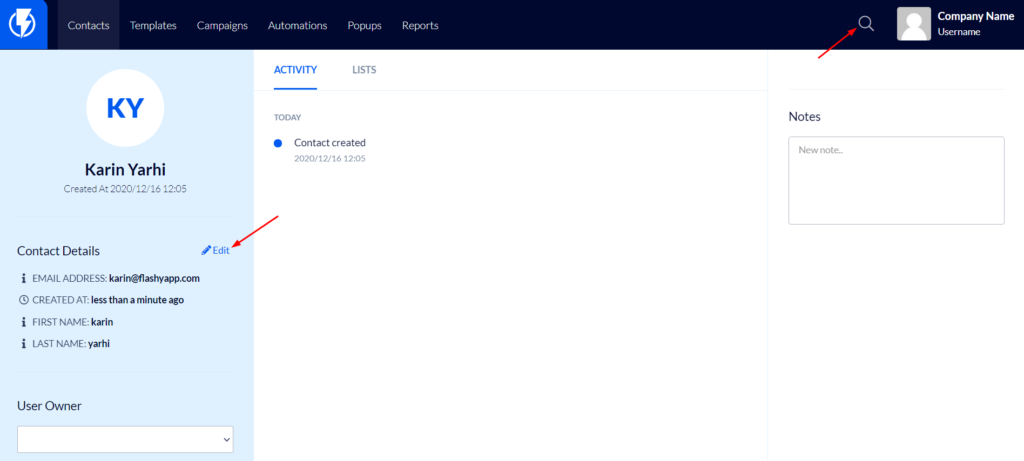Click the Contact Details heading
Image resolution: width=1024 pixels, height=461 pixels.
coord(59,251)
